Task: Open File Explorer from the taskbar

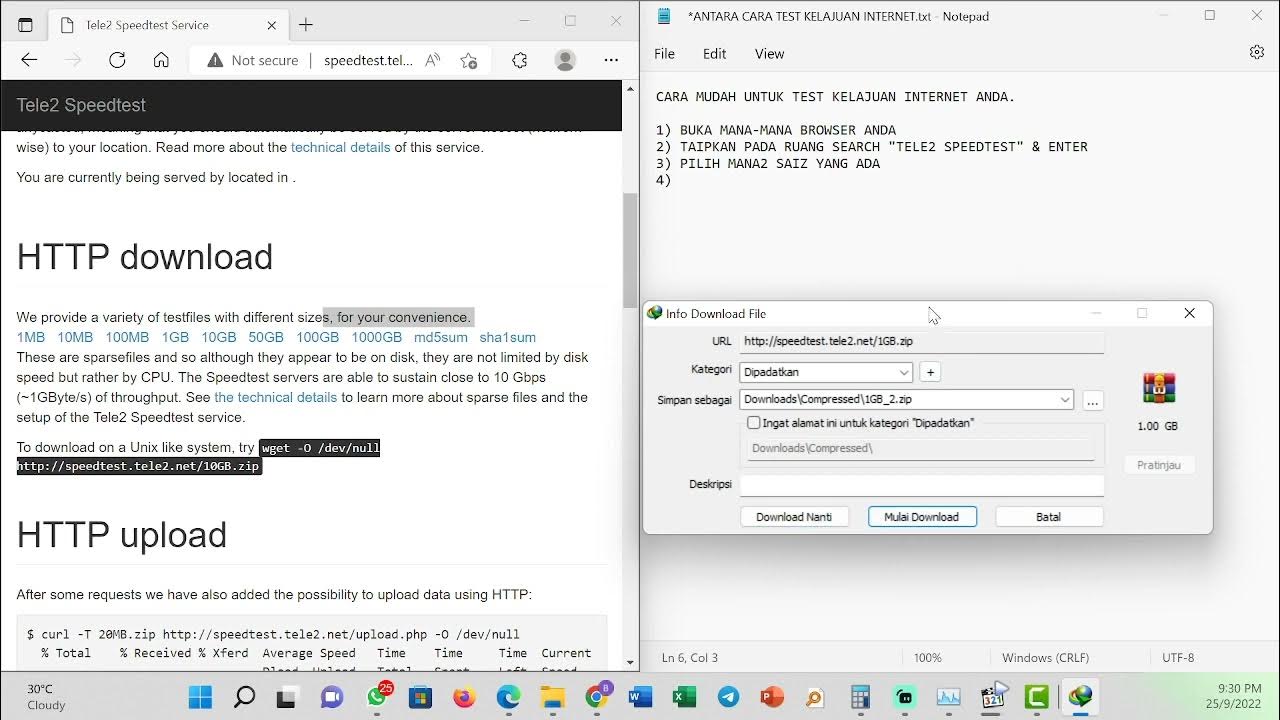Action: [x=552, y=697]
